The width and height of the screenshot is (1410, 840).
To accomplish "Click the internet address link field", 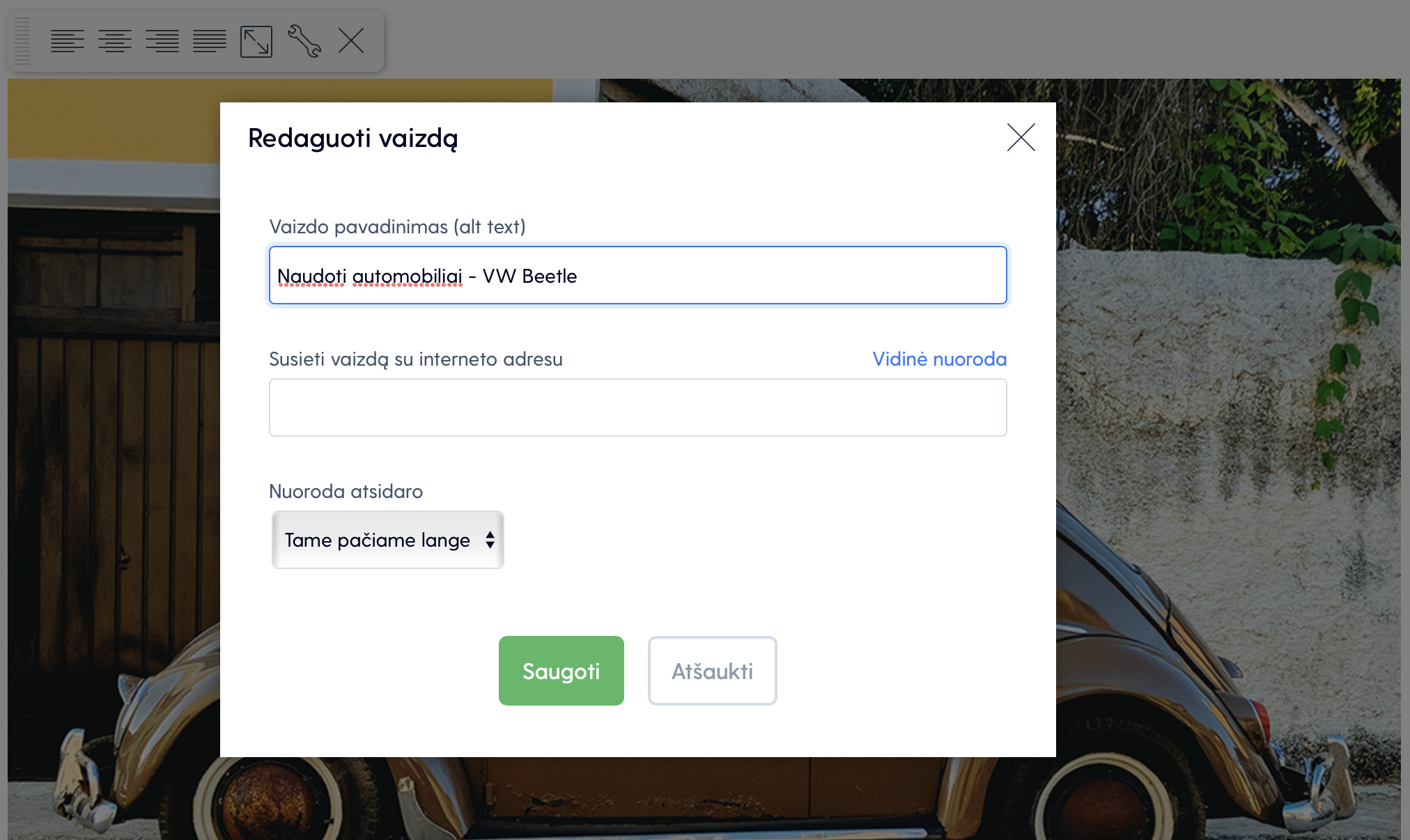I will coord(638,407).
